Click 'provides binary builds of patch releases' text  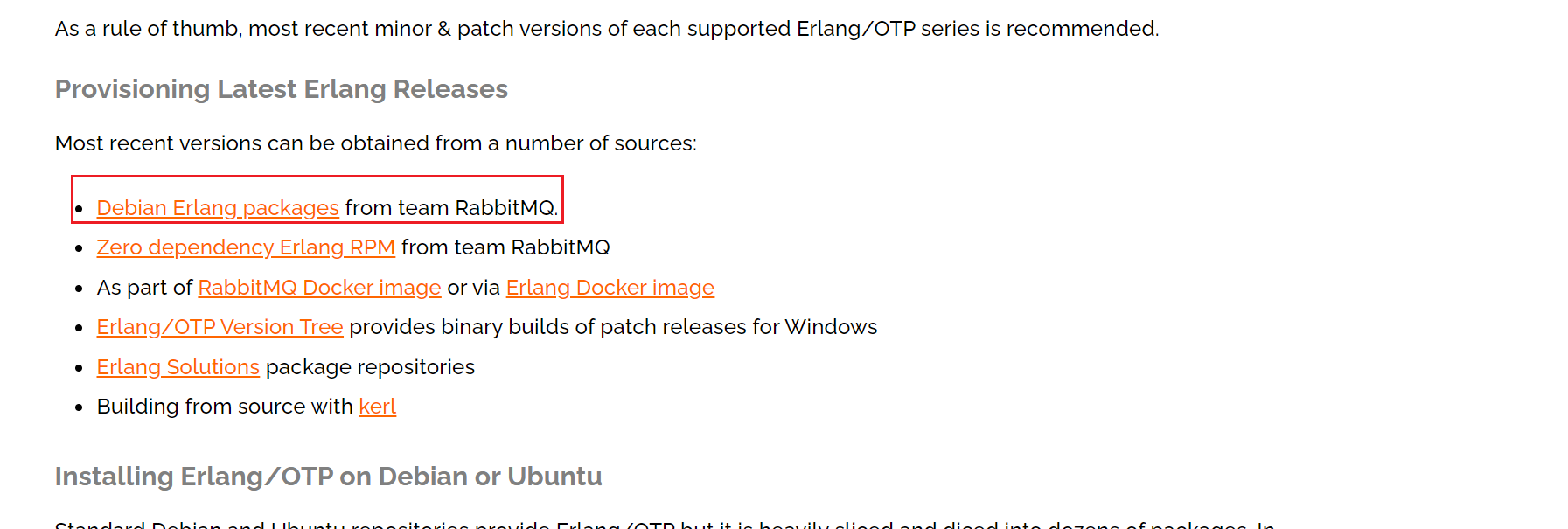pyautogui.click(x=612, y=327)
